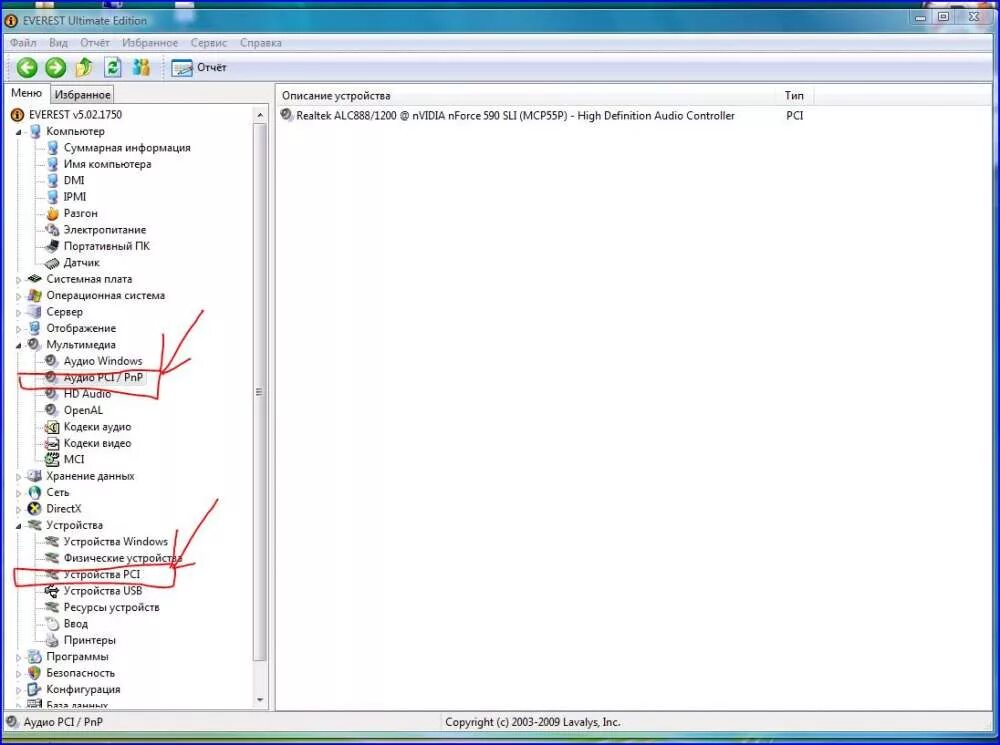Select Устройства PCI tree item
The image size is (1000, 745).
click(x=101, y=574)
